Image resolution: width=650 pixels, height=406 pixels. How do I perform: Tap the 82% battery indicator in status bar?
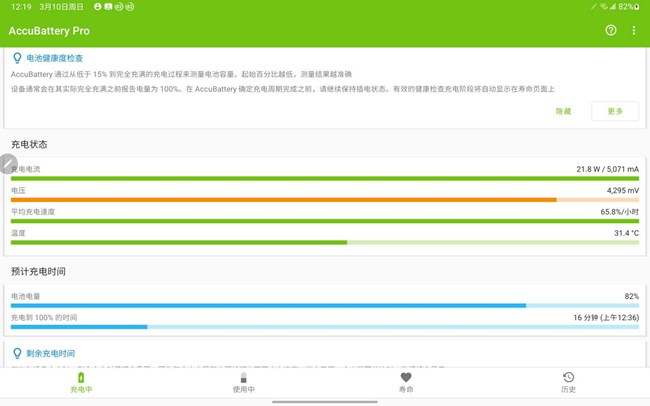628,7
